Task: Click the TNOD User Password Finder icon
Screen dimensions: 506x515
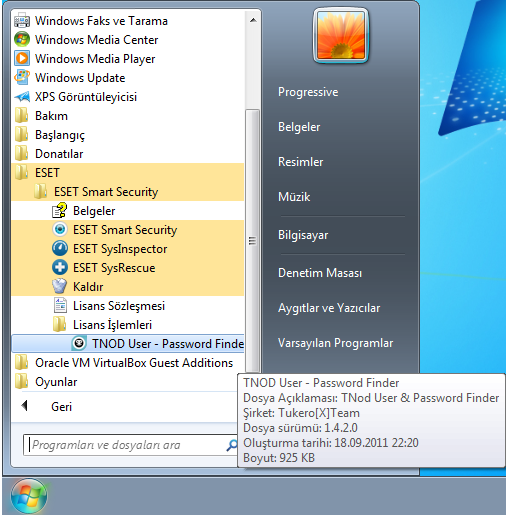Action: (x=79, y=344)
